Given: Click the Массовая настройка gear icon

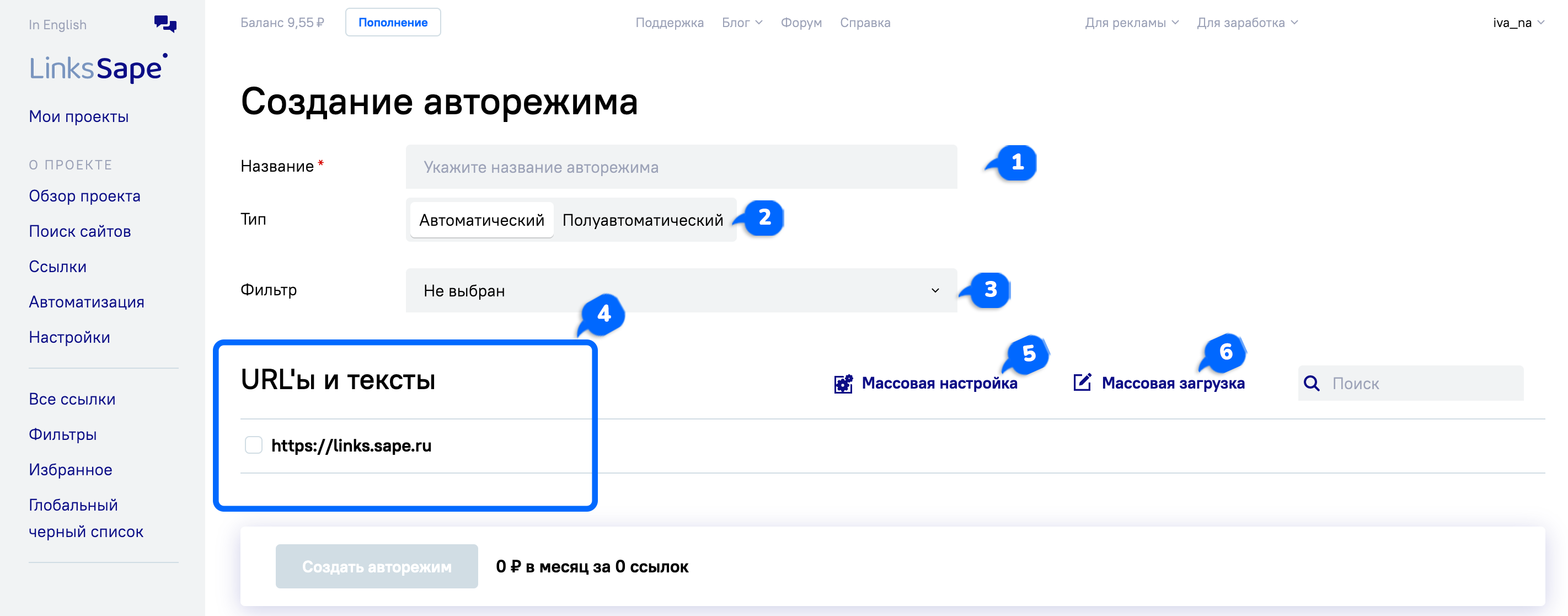Looking at the screenshot, I should tap(843, 383).
